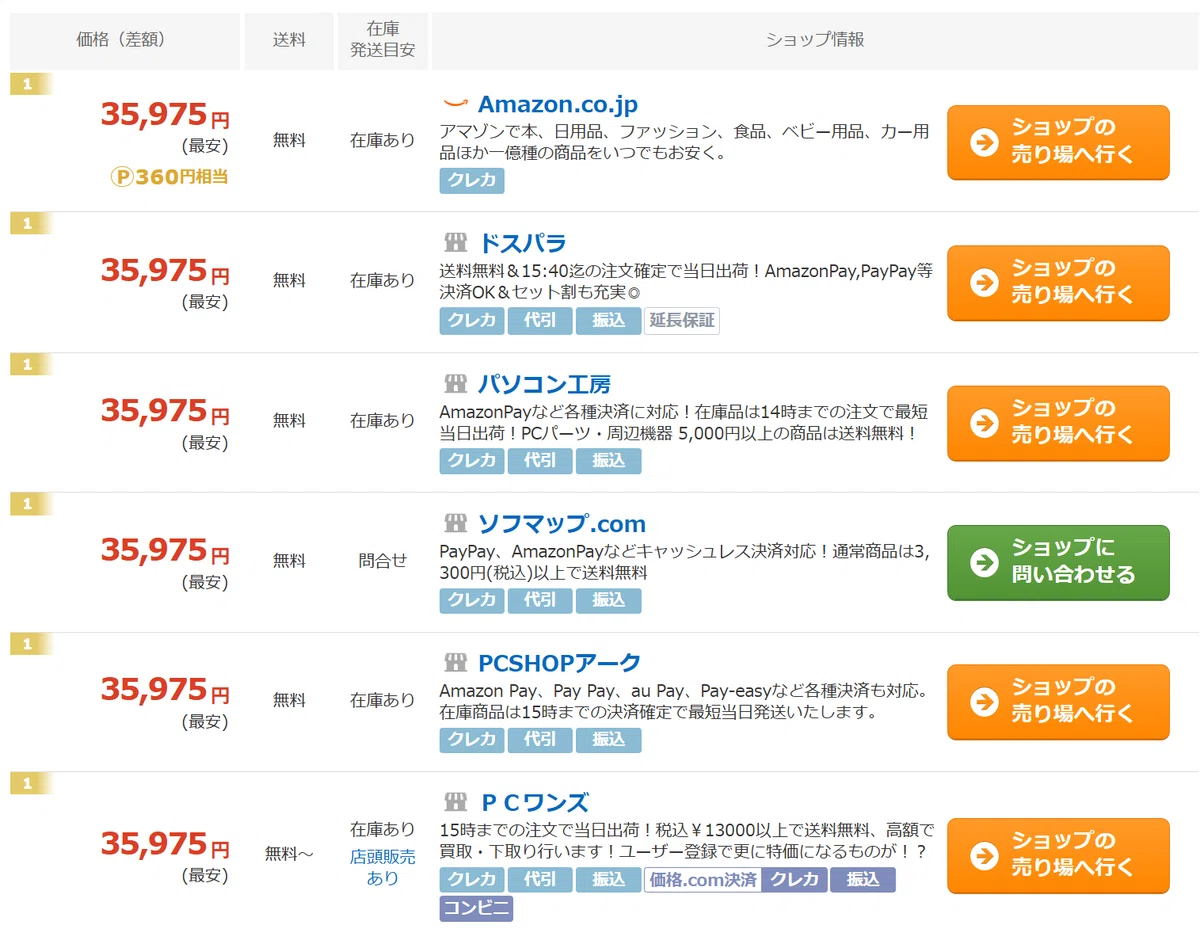The width and height of the screenshot is (1200, 932).
Task: Click 35,975円 price in ドスパラ row
Action: point(165,271)
